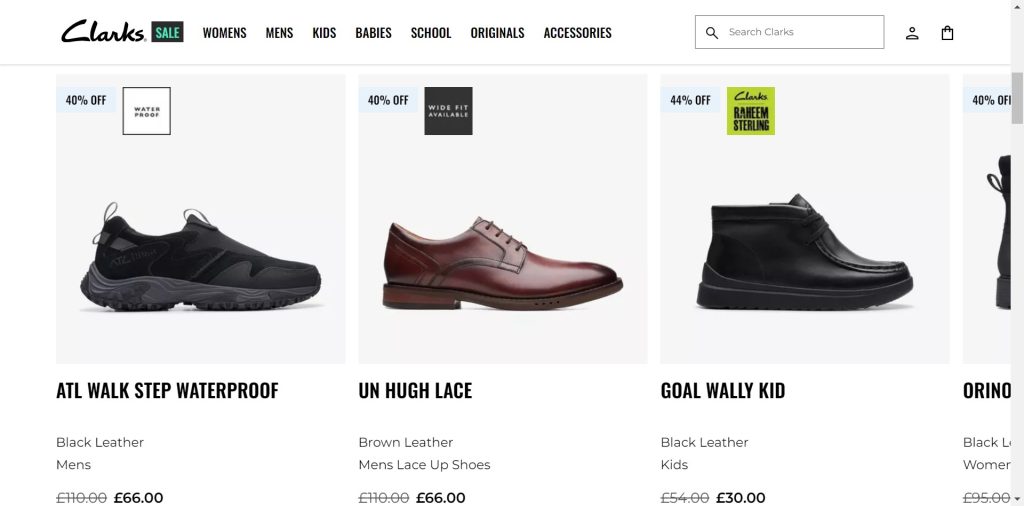The height and width of the screenshot is (506, 1024).
Task: Click the Search Clarks input field
Action: pos(800,32)
